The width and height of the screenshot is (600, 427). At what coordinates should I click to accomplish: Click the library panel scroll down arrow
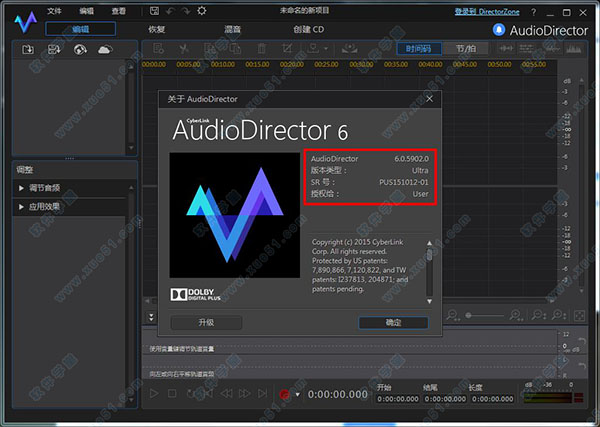(x=131, y=148)
